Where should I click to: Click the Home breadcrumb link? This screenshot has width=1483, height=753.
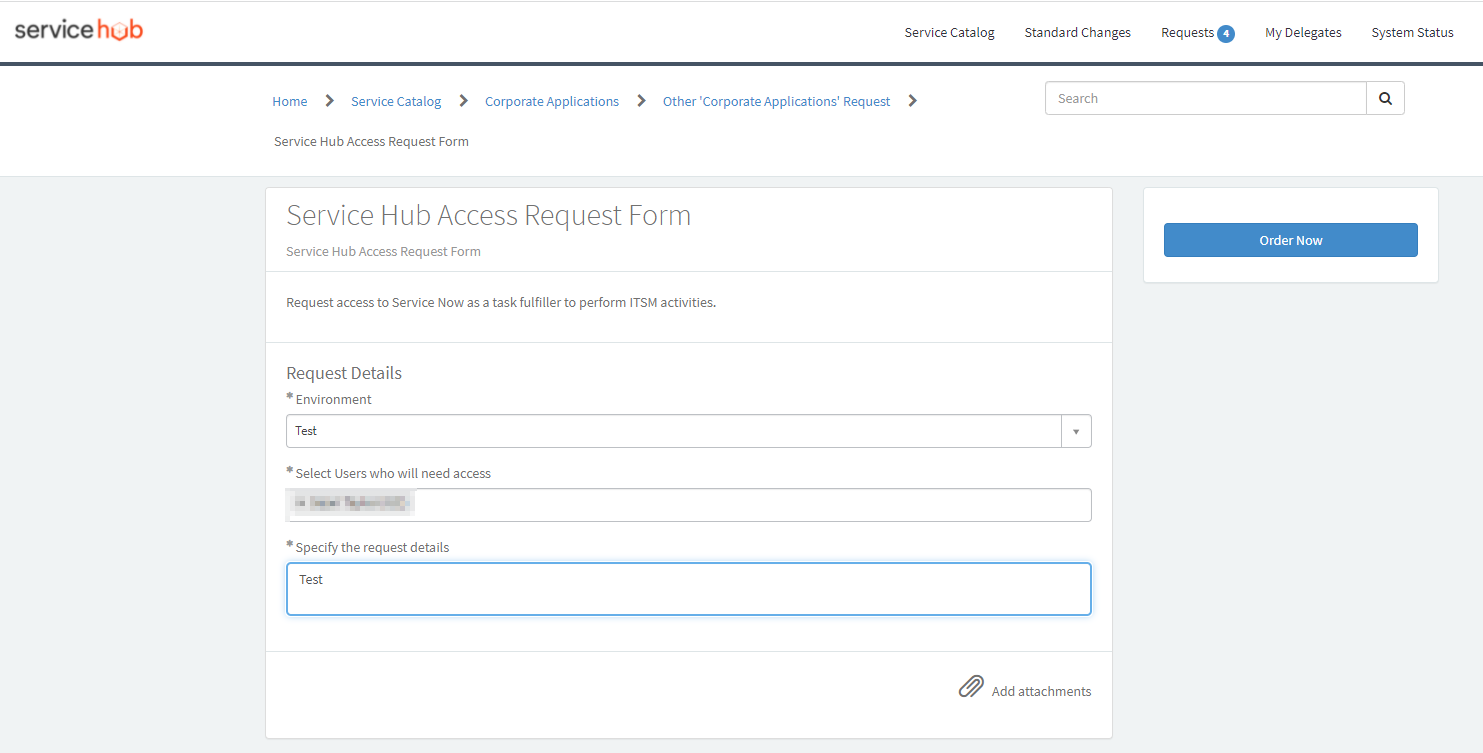click(290, 101)
